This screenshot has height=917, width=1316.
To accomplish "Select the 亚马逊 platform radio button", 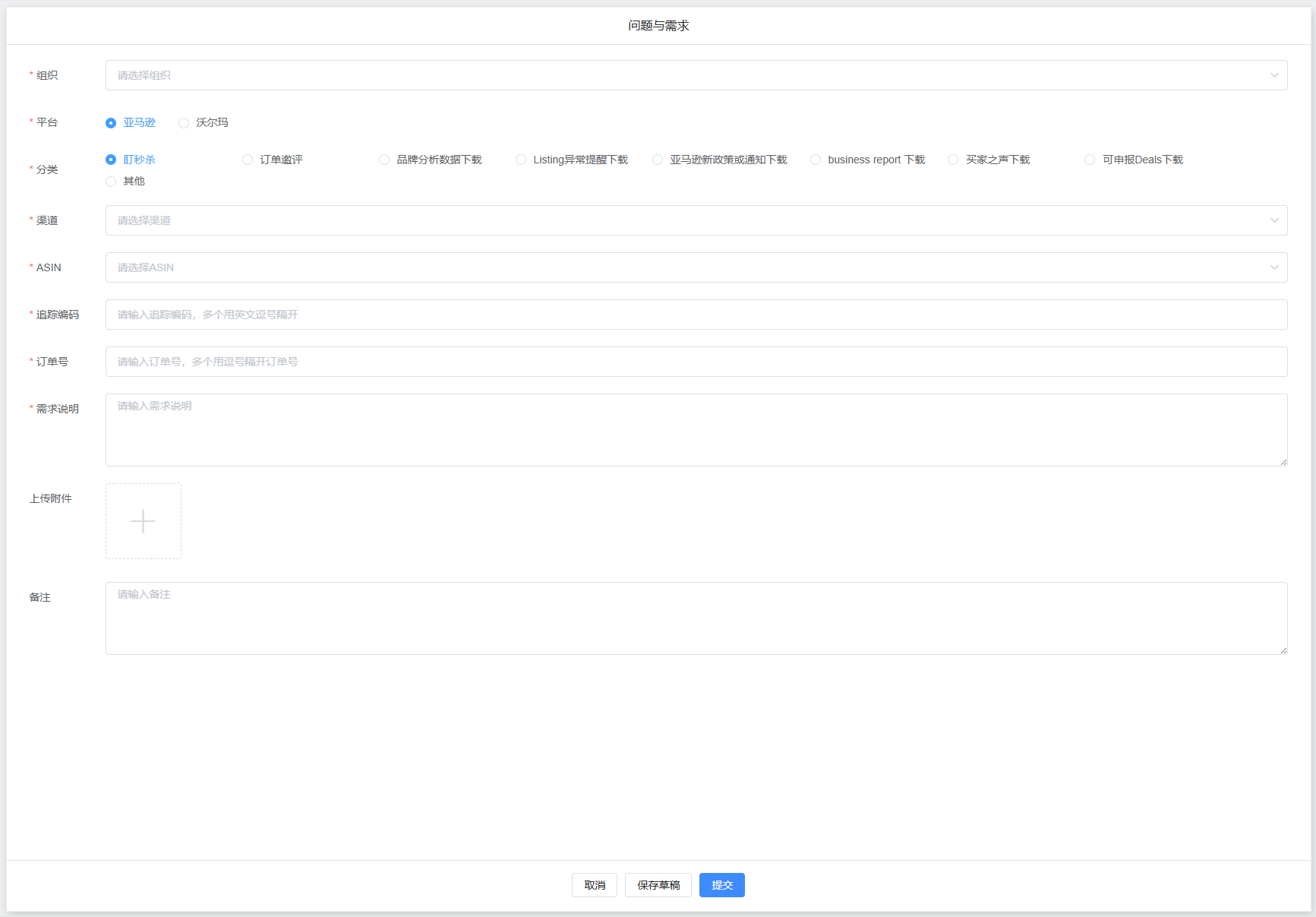I will (111, 123).
